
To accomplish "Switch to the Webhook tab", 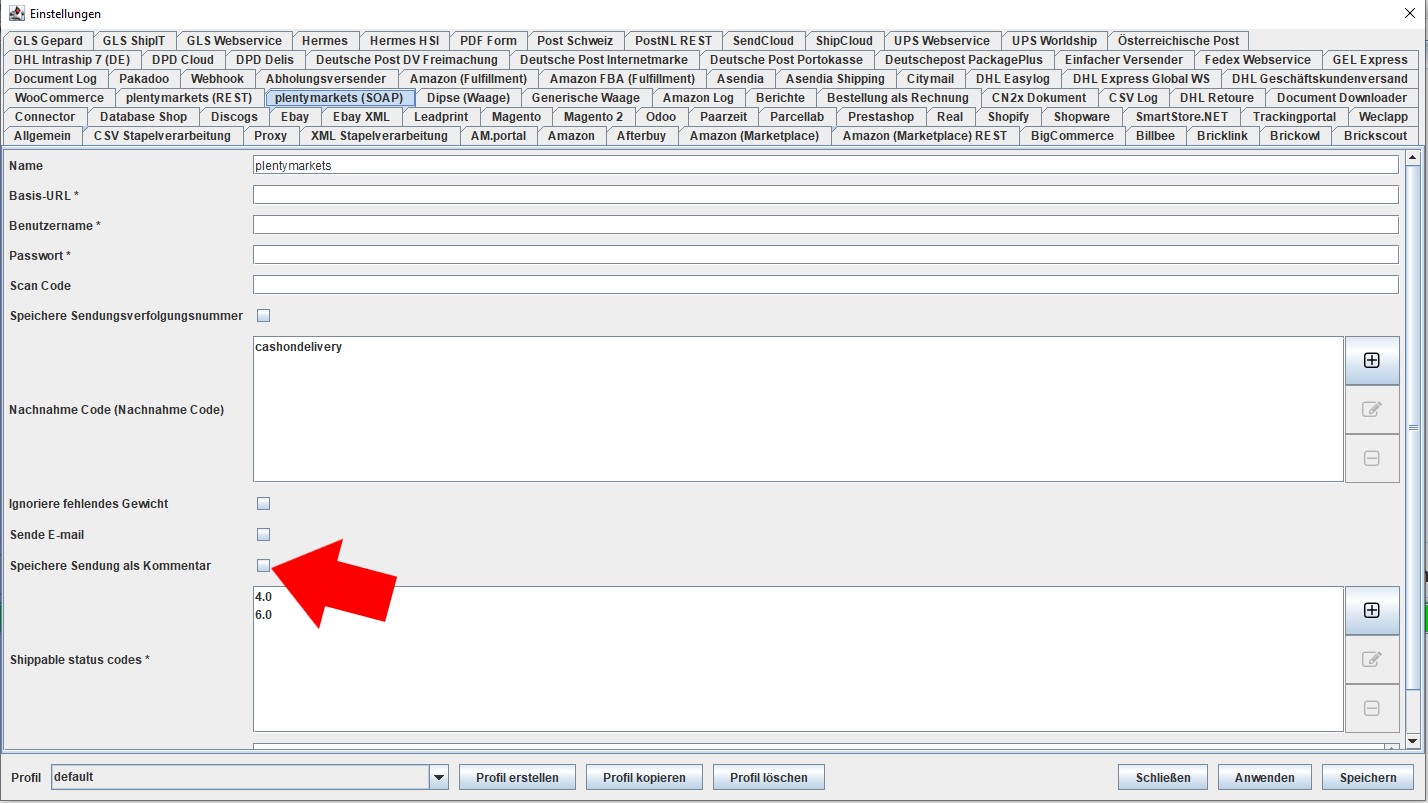I will (217, 79).
